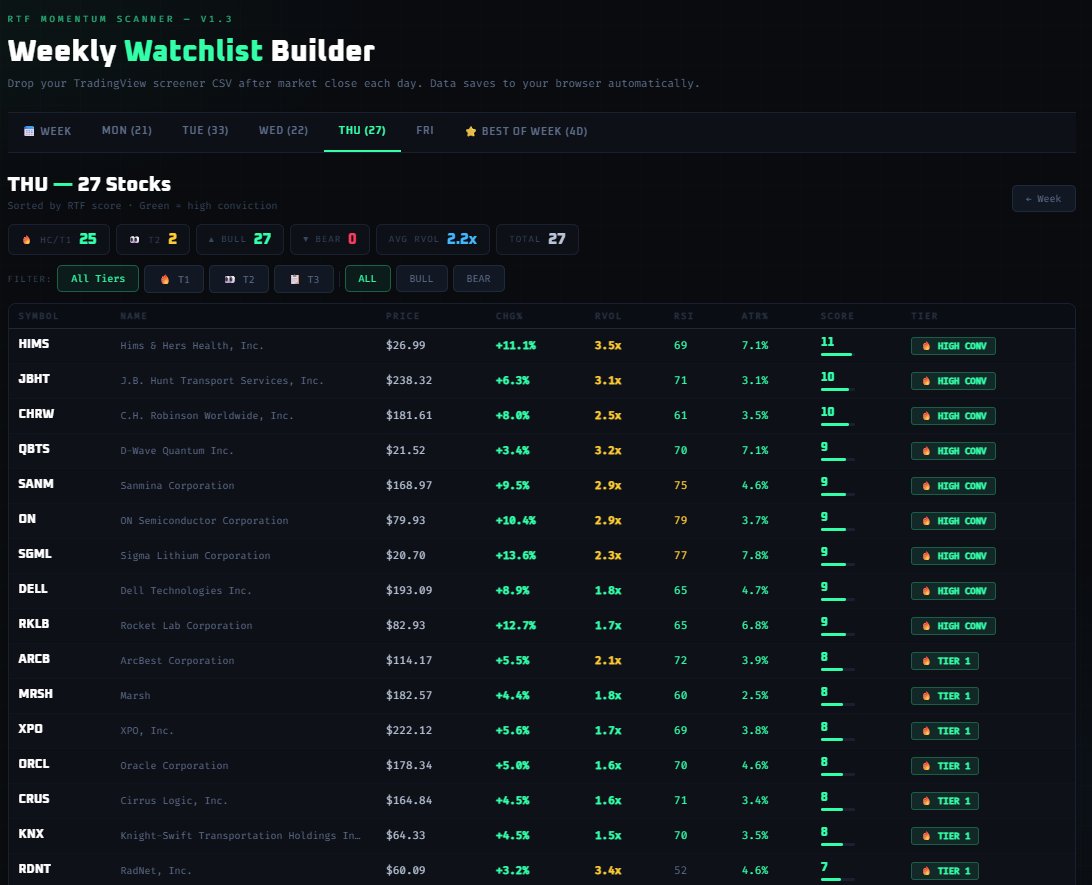1092x885 pixels.
Task: Click the TOTAL 27 stat card
Action: (x=537, y=240)
